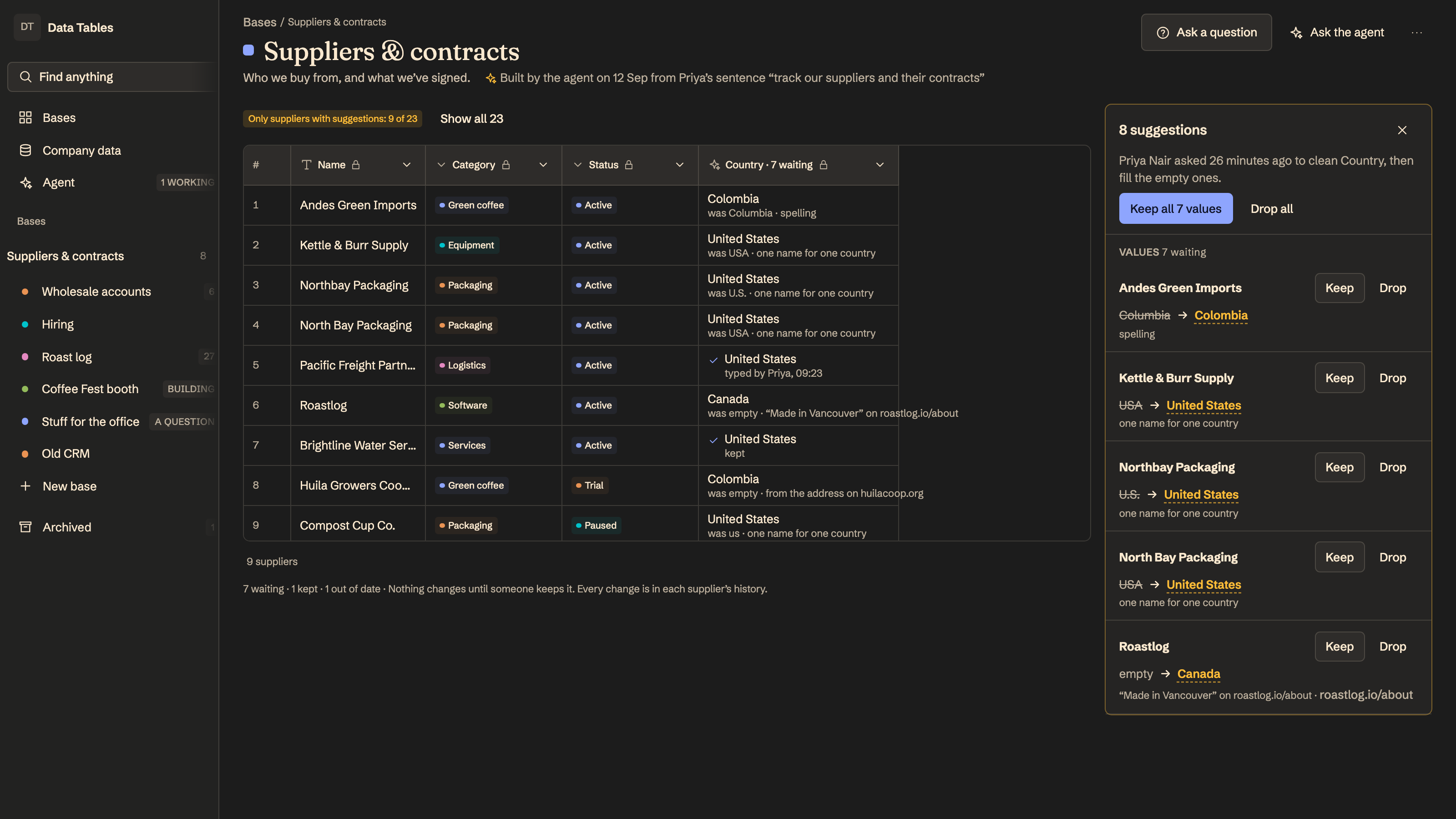The image size is (1456, 819).
Task: Open the Category column dropdown chevron
Action: point(543,164)
